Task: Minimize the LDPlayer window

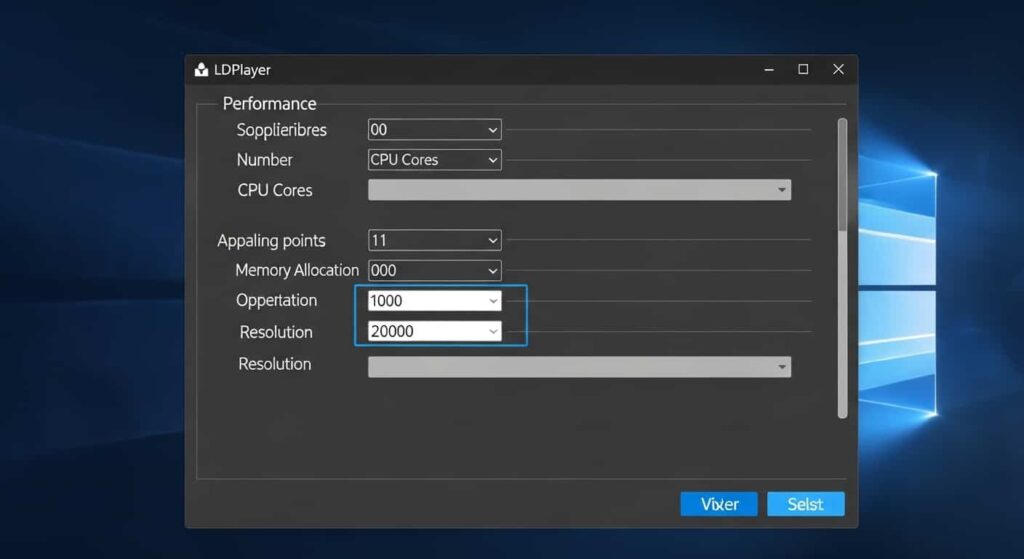Action: point(769,69)
